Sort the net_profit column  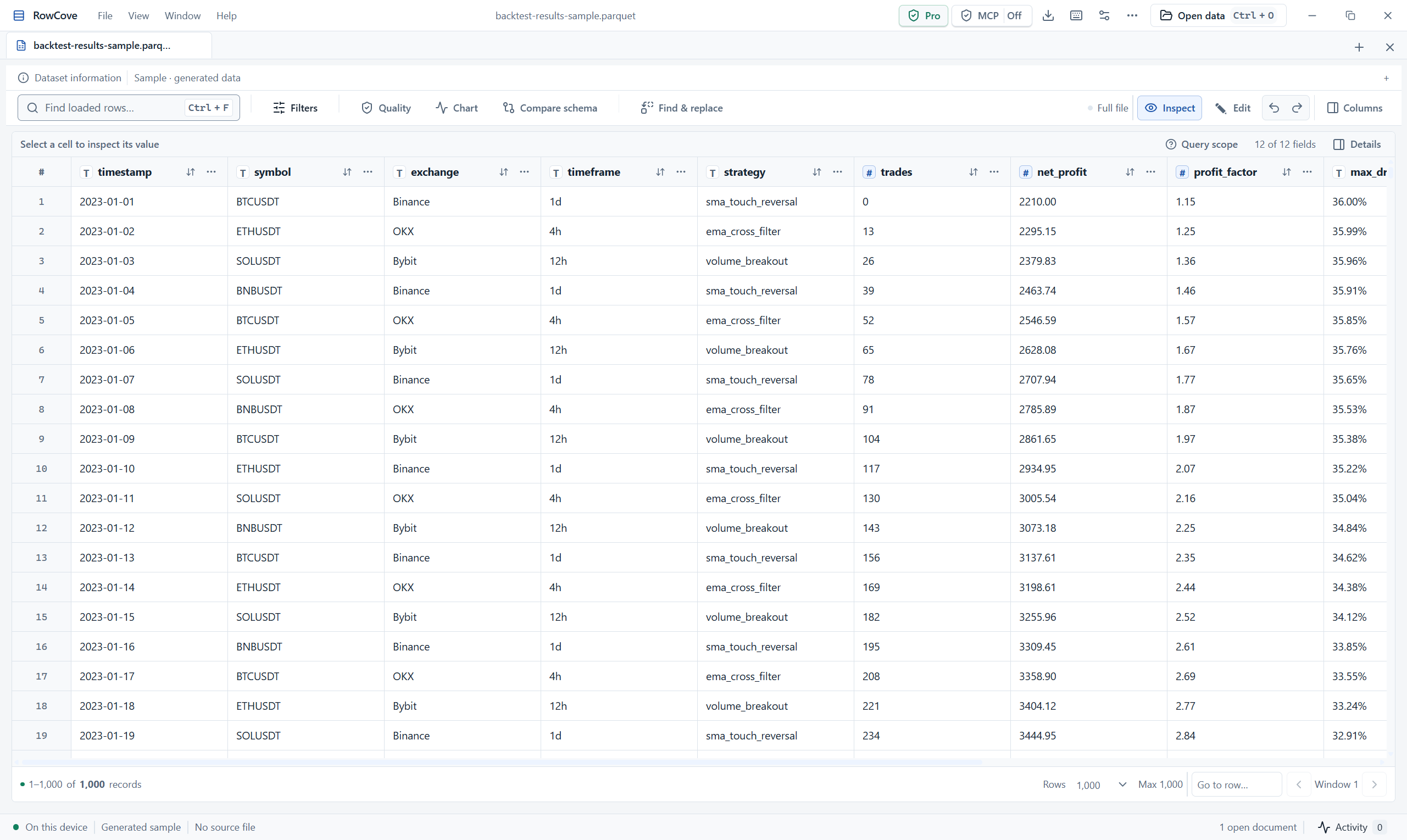point(1130,172)
